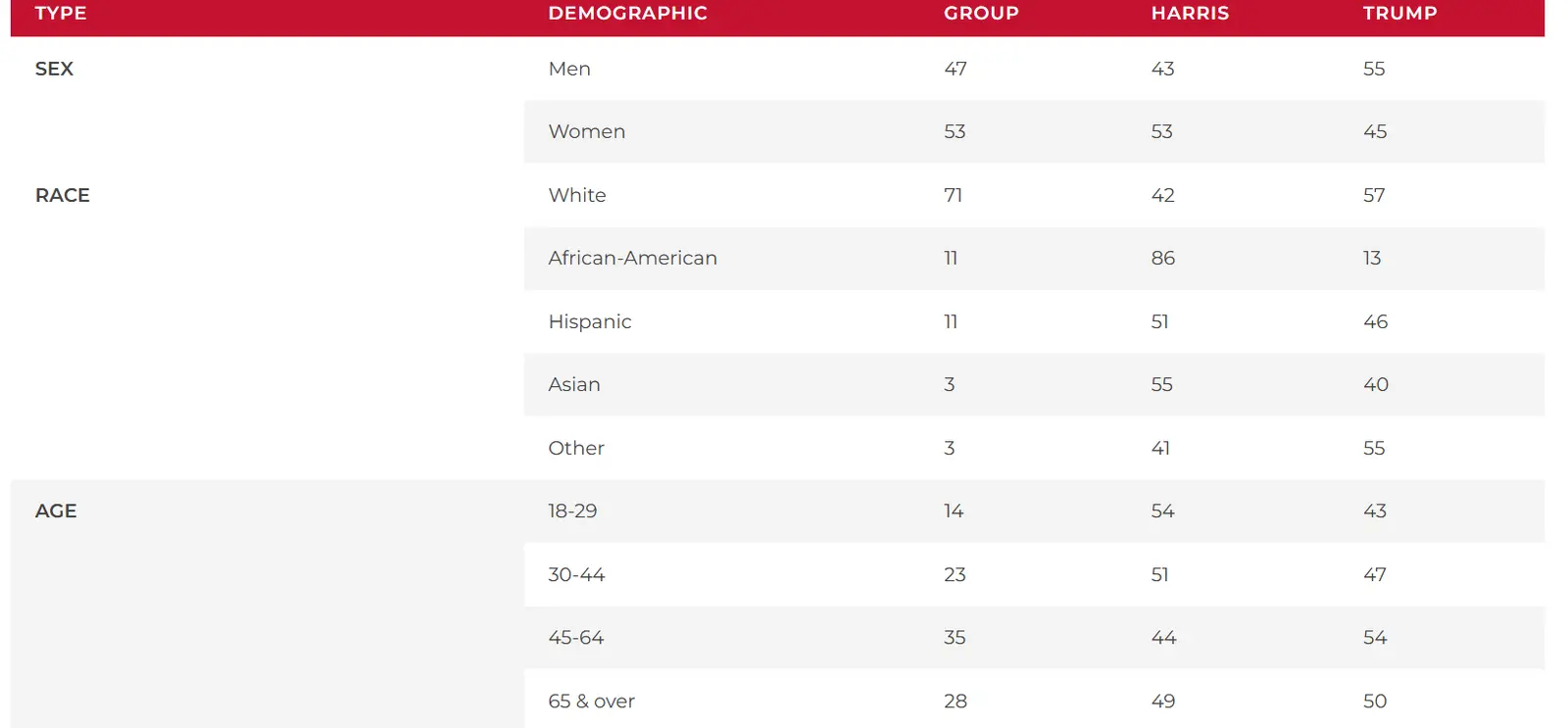1568x728 pixels.
Task: Click Harris value 86 in African-American row
Action: coord(1163,258)
